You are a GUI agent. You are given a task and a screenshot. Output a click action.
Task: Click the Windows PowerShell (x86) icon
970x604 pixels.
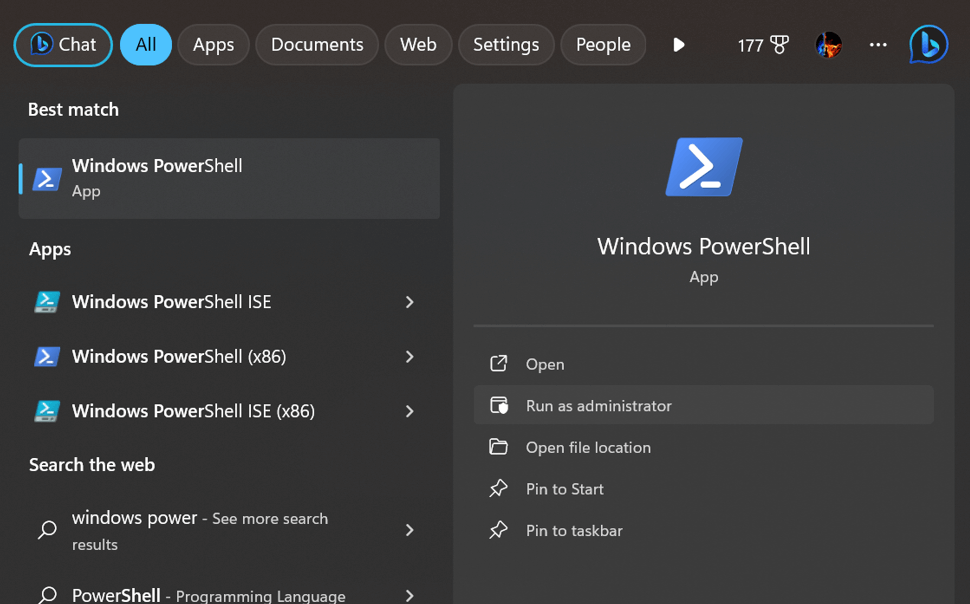(x=47, y=356)
